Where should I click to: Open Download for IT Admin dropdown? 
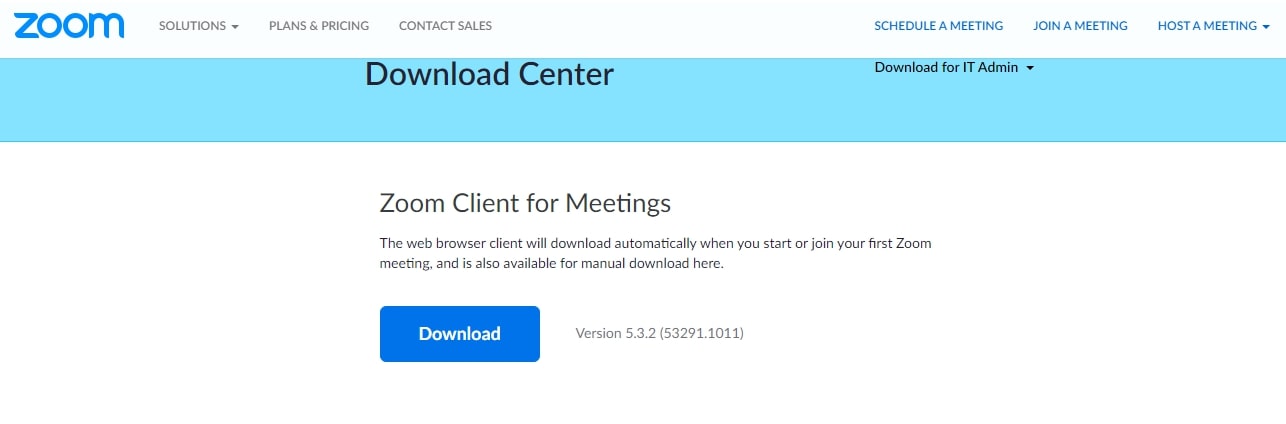coord(954,68)
